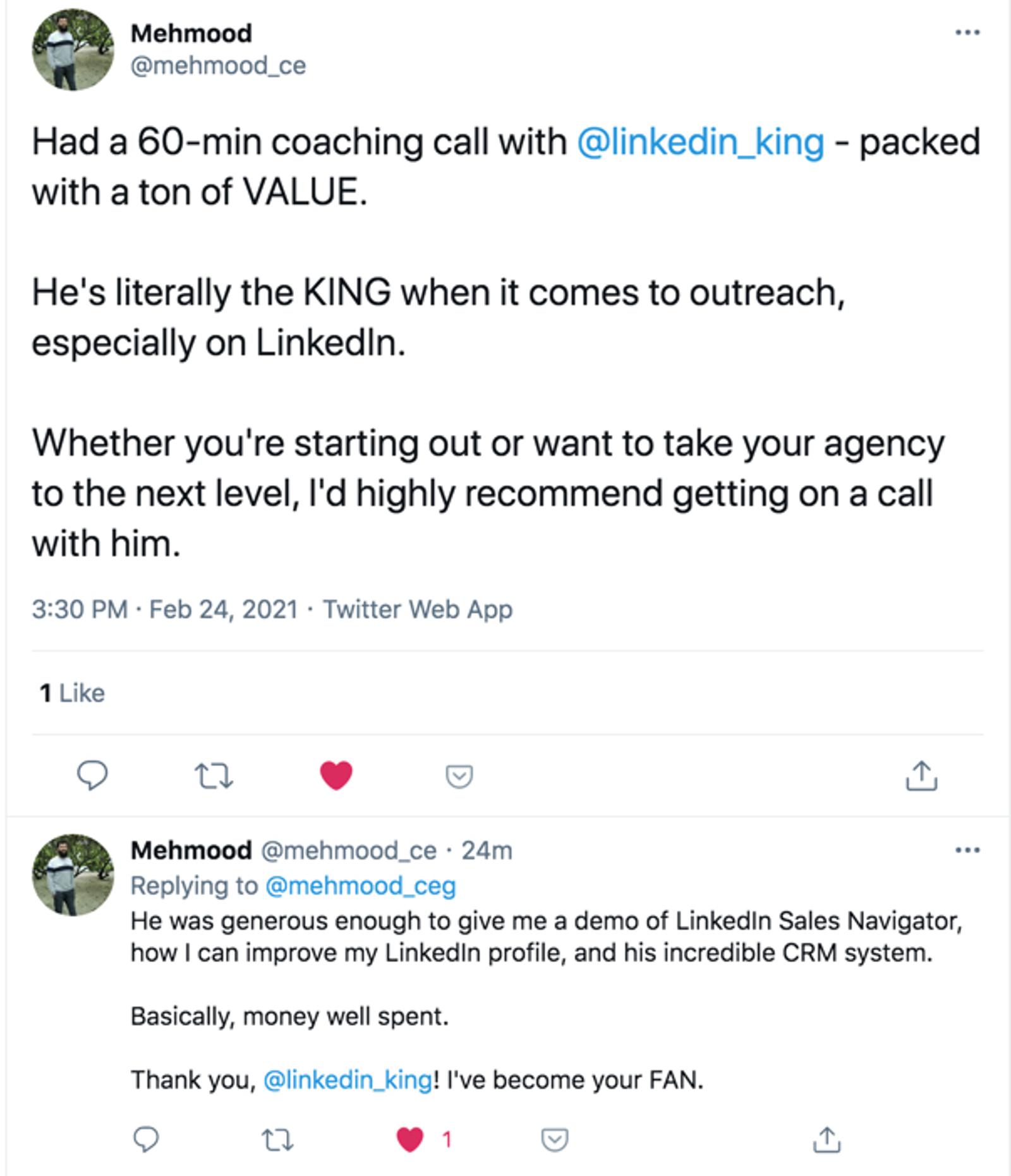Open the @mehmood_ceg replying-to link
The width and height of the screenshot is (1011, 1176).
[x=360, y=885]
